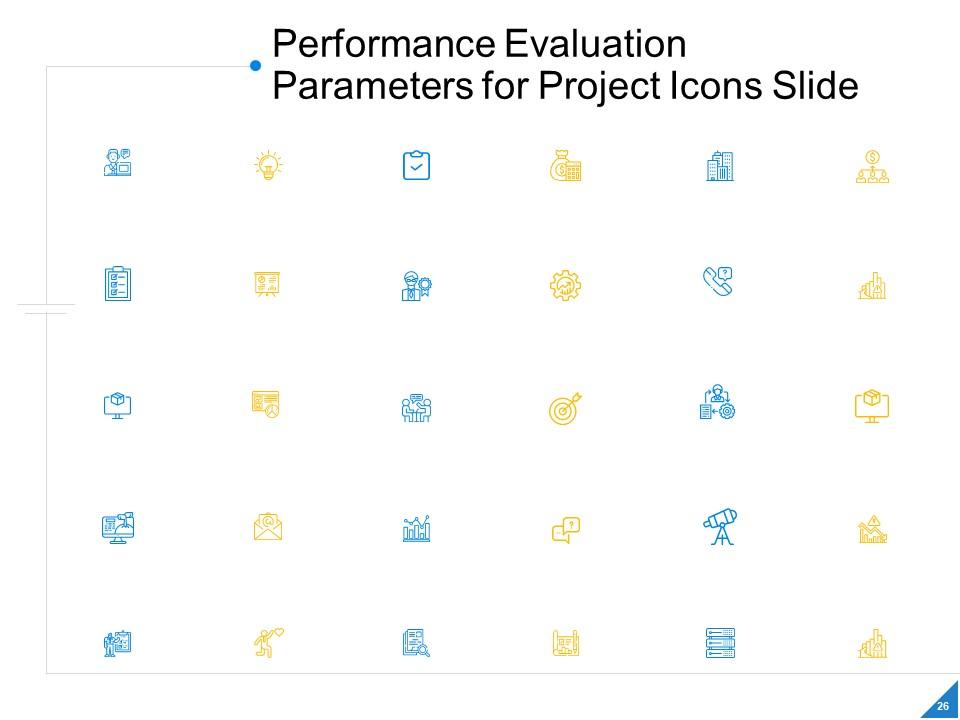This screenshot has width=960, height=720.
Task: Click the document with magnifying glass icon
Action: click(x=416, y=643)
